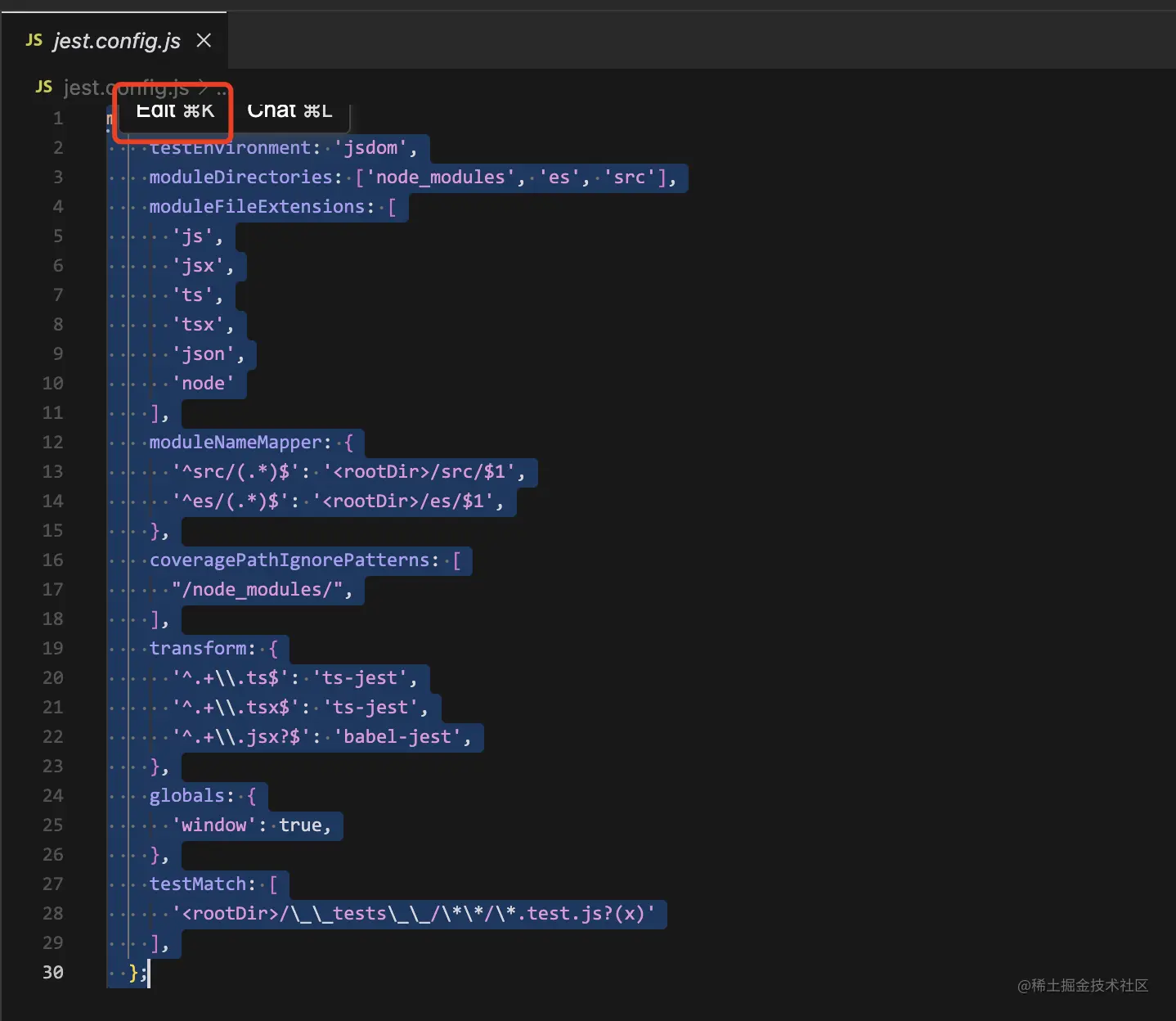Viewport: 1176px width, 1021px height.
Task: Click the 'json' entry on line 9
Action: pyautogui.click(x=204, y=353)
